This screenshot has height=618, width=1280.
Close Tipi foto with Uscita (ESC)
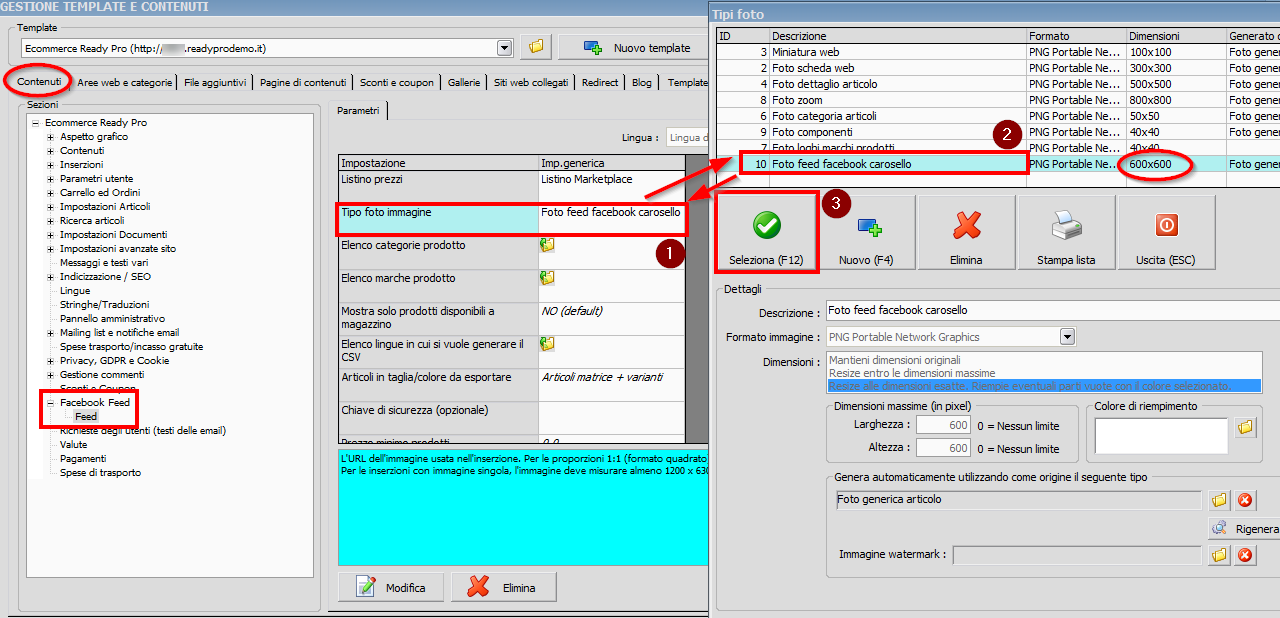click(1166, 233)
